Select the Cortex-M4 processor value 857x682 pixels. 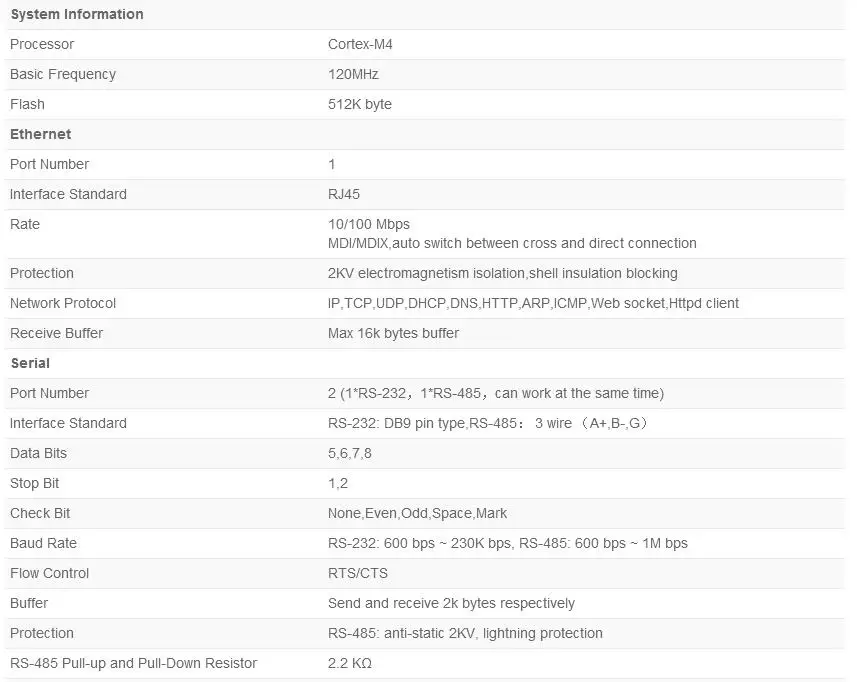[x=360, y=44]
